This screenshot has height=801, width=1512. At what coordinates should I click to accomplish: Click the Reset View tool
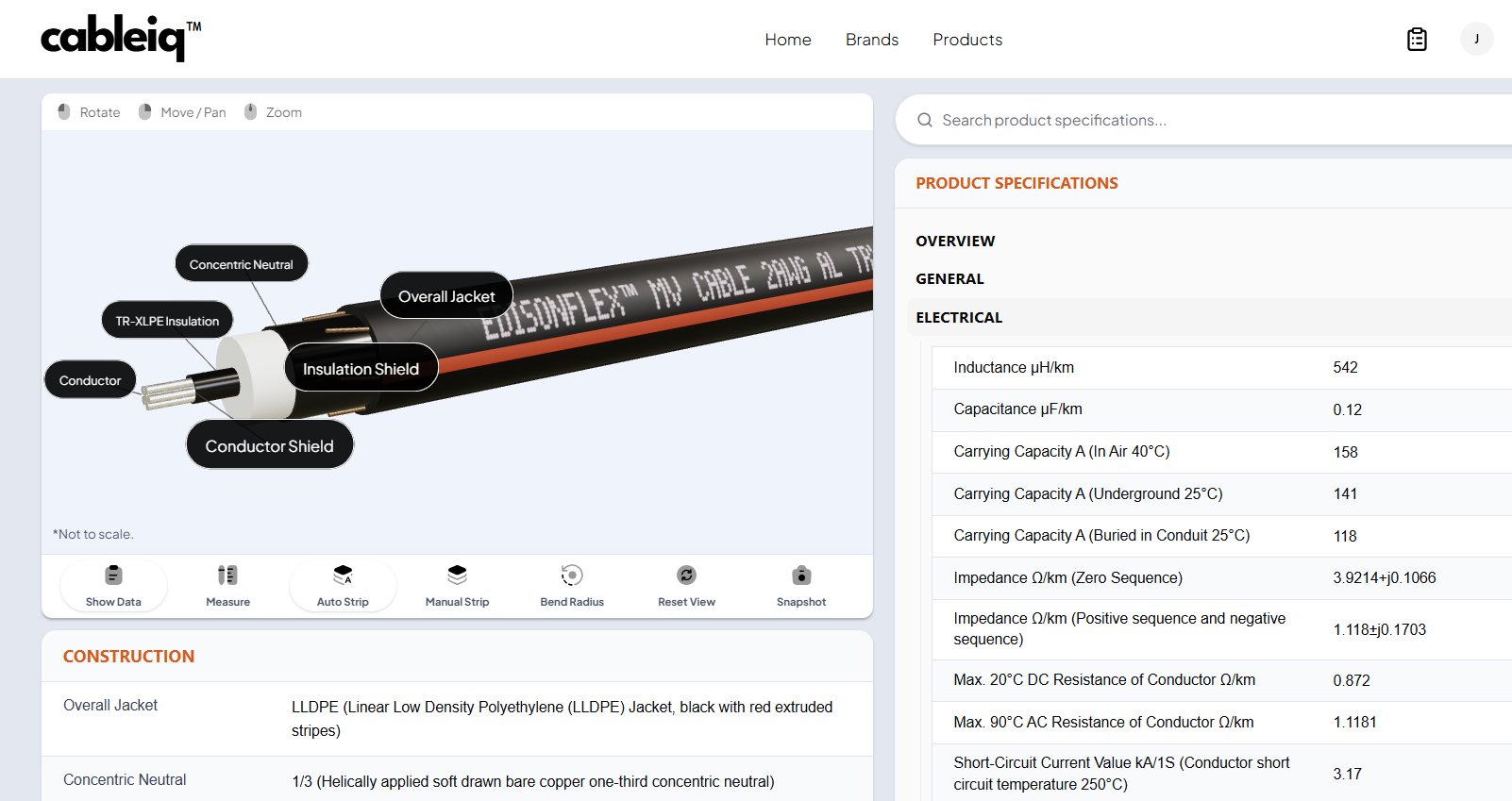click(x=686, y=586)
